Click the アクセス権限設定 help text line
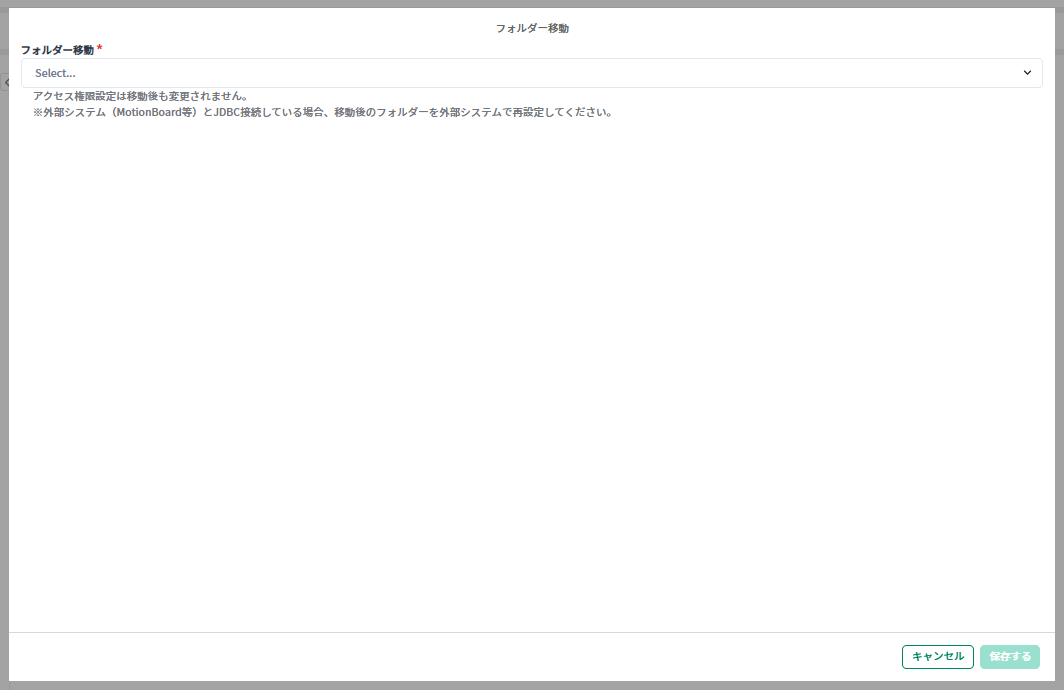This screenshot has width=1064, height=690. [x=140, y=96]
